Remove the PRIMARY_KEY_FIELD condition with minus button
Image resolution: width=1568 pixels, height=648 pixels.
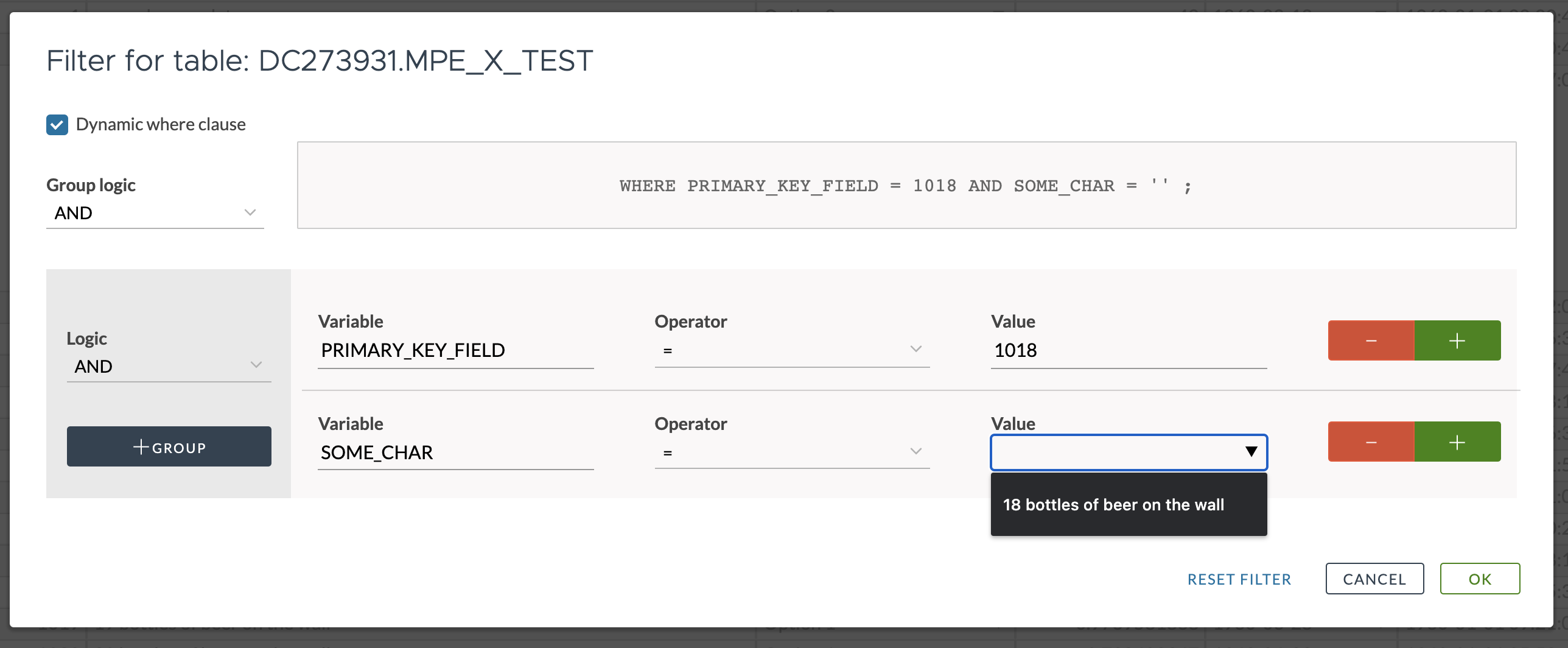(1371, 340)
